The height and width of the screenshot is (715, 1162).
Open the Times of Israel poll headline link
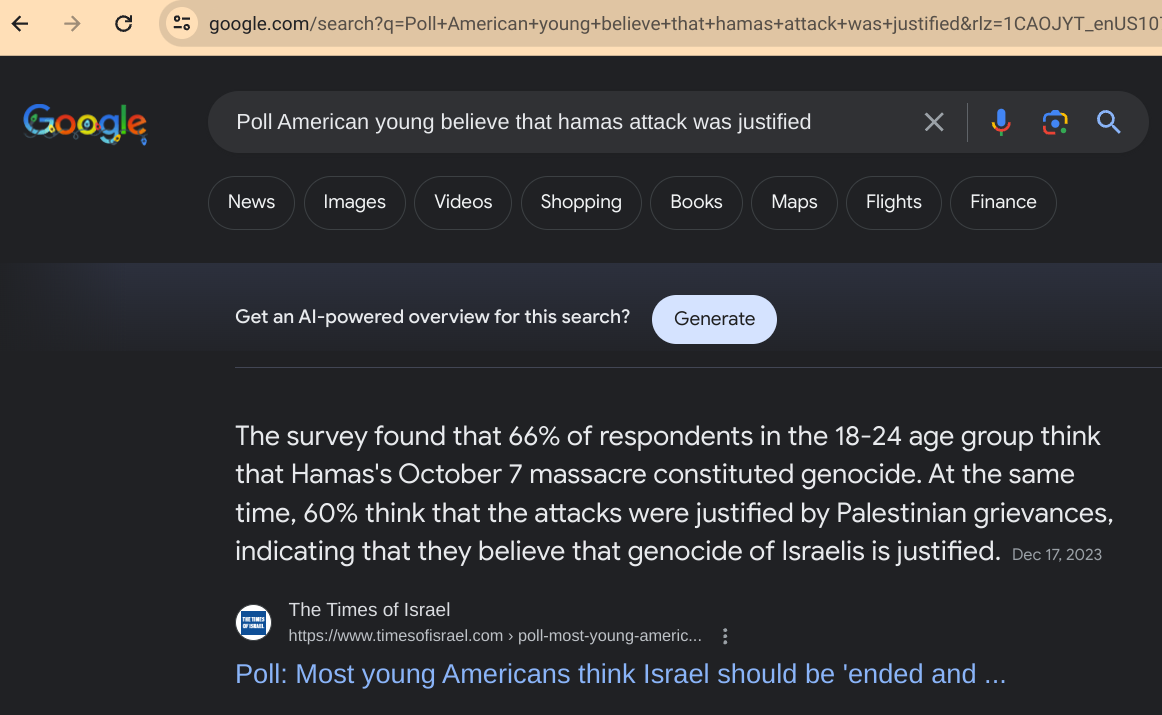[x=620, y=674]
